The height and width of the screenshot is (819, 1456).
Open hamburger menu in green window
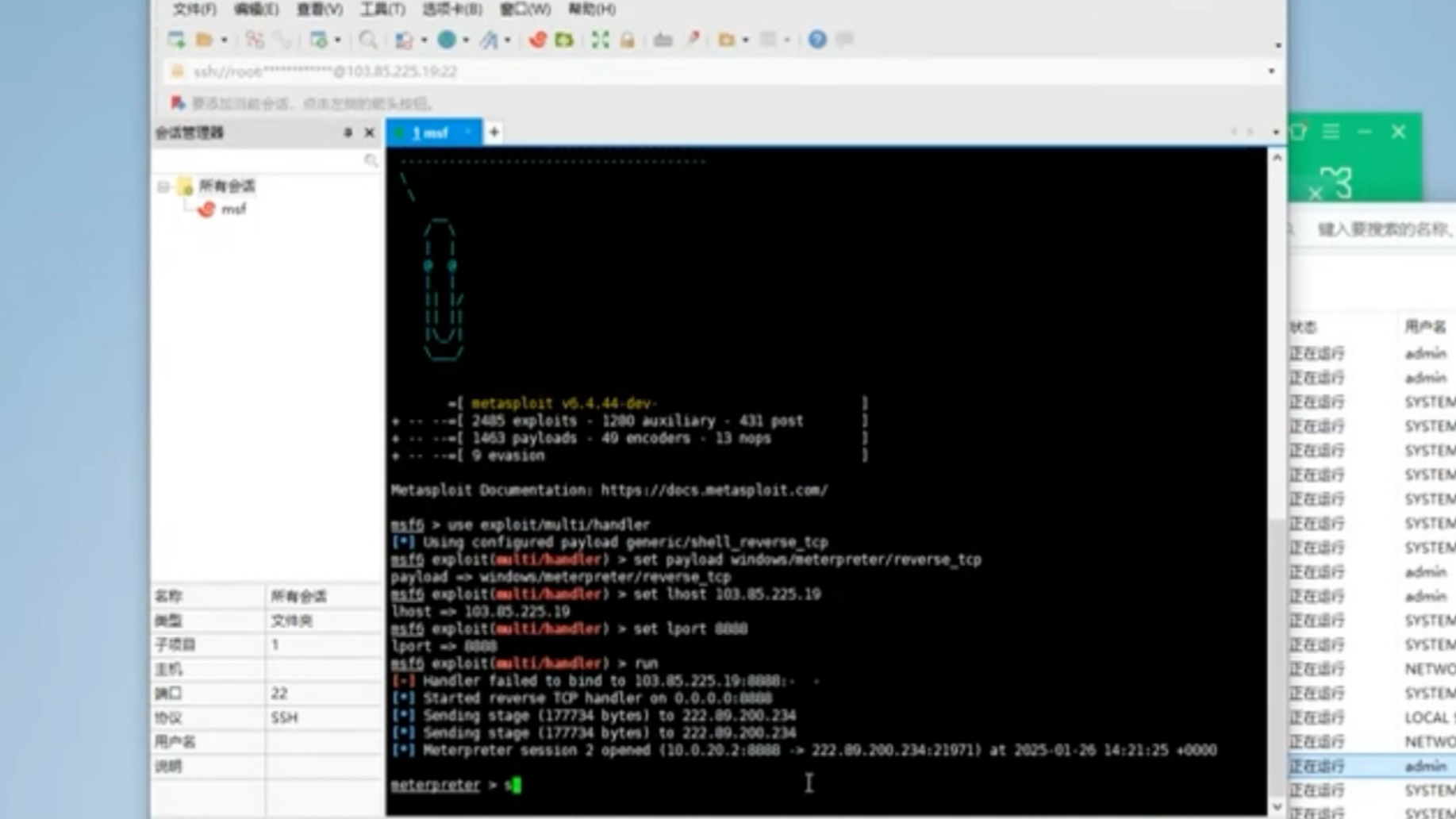[1331, 132]
